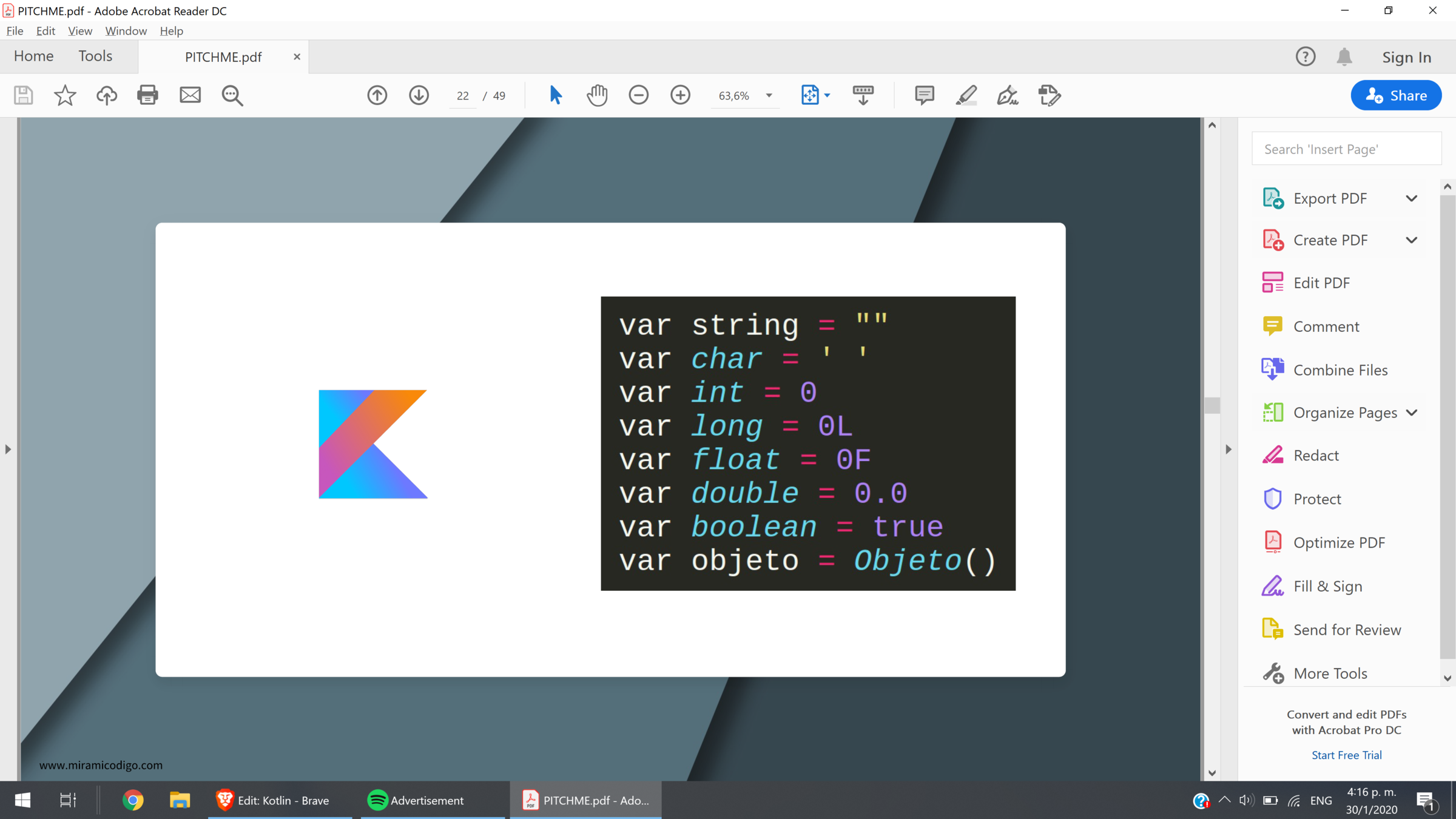1456x819 pixels.
Task: Activate the Selection arrow tool
Action: (555, 95)
